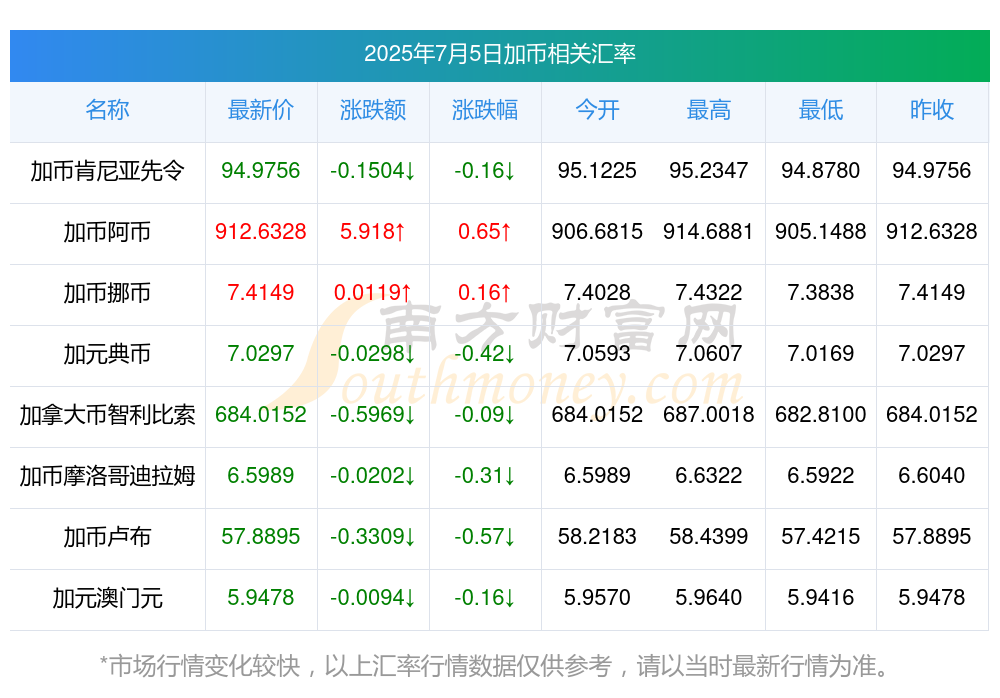Click the change value -0.0094↓
Viewport: 1000px width, 698px height.
point(372,597)
